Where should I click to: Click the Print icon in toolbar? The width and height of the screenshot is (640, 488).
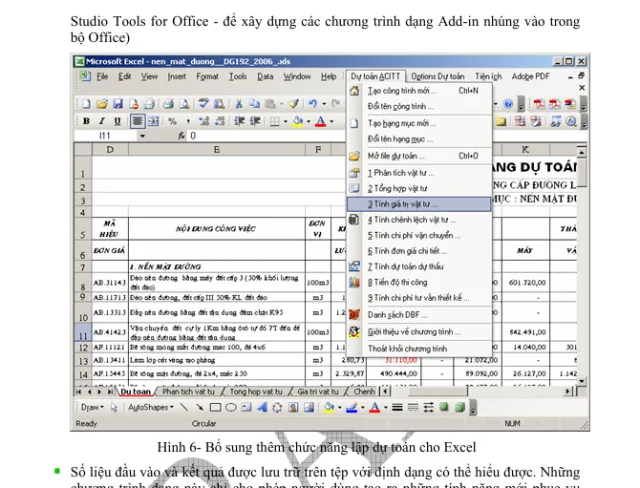168,104
